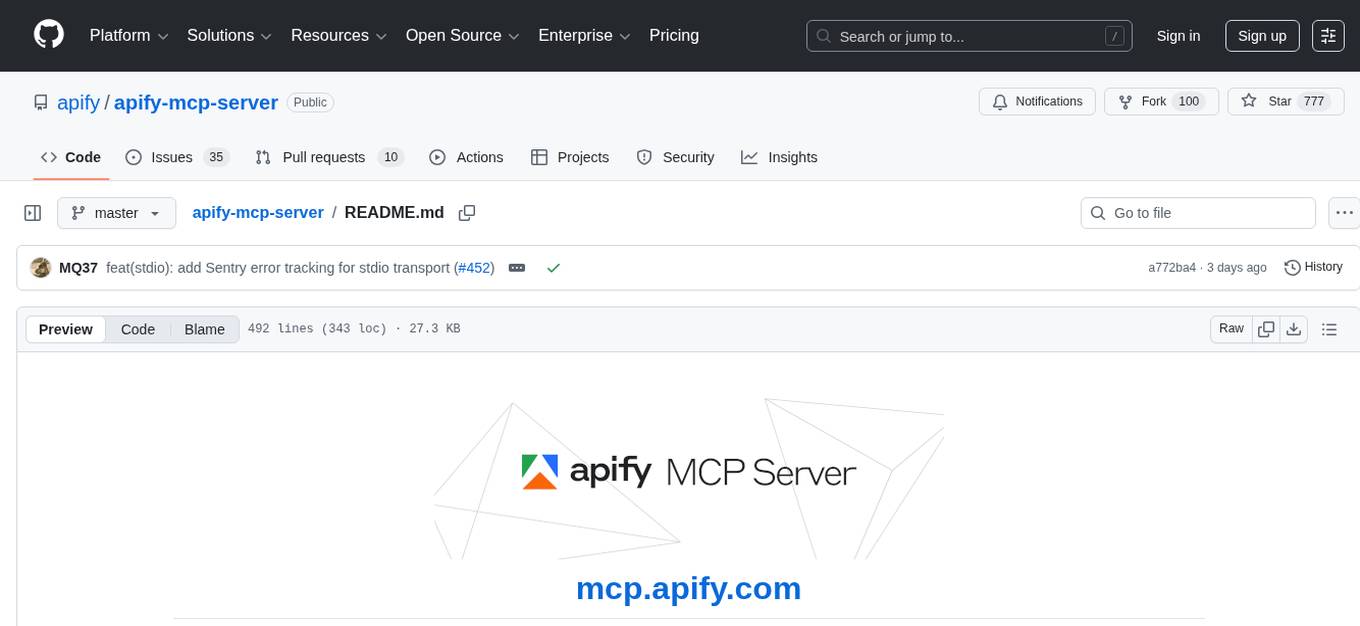Visit the mcp.apify.com link
The image size is (1360, 626).
point(688,588)
